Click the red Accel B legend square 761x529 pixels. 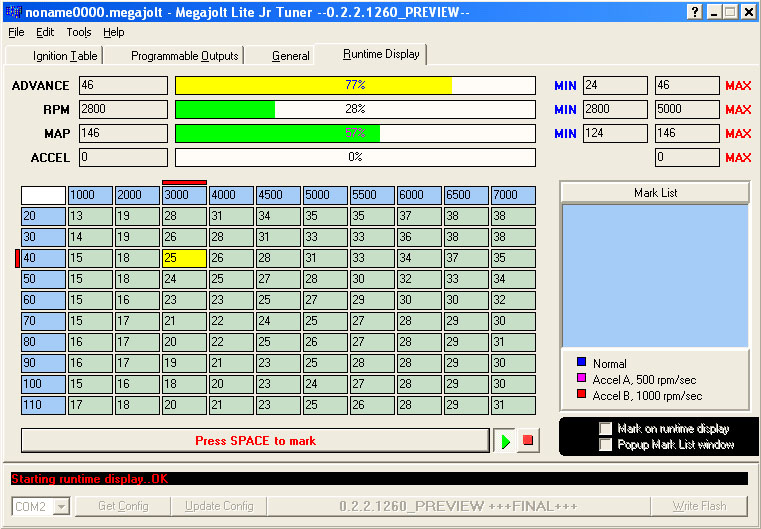(x=581, y=394)
